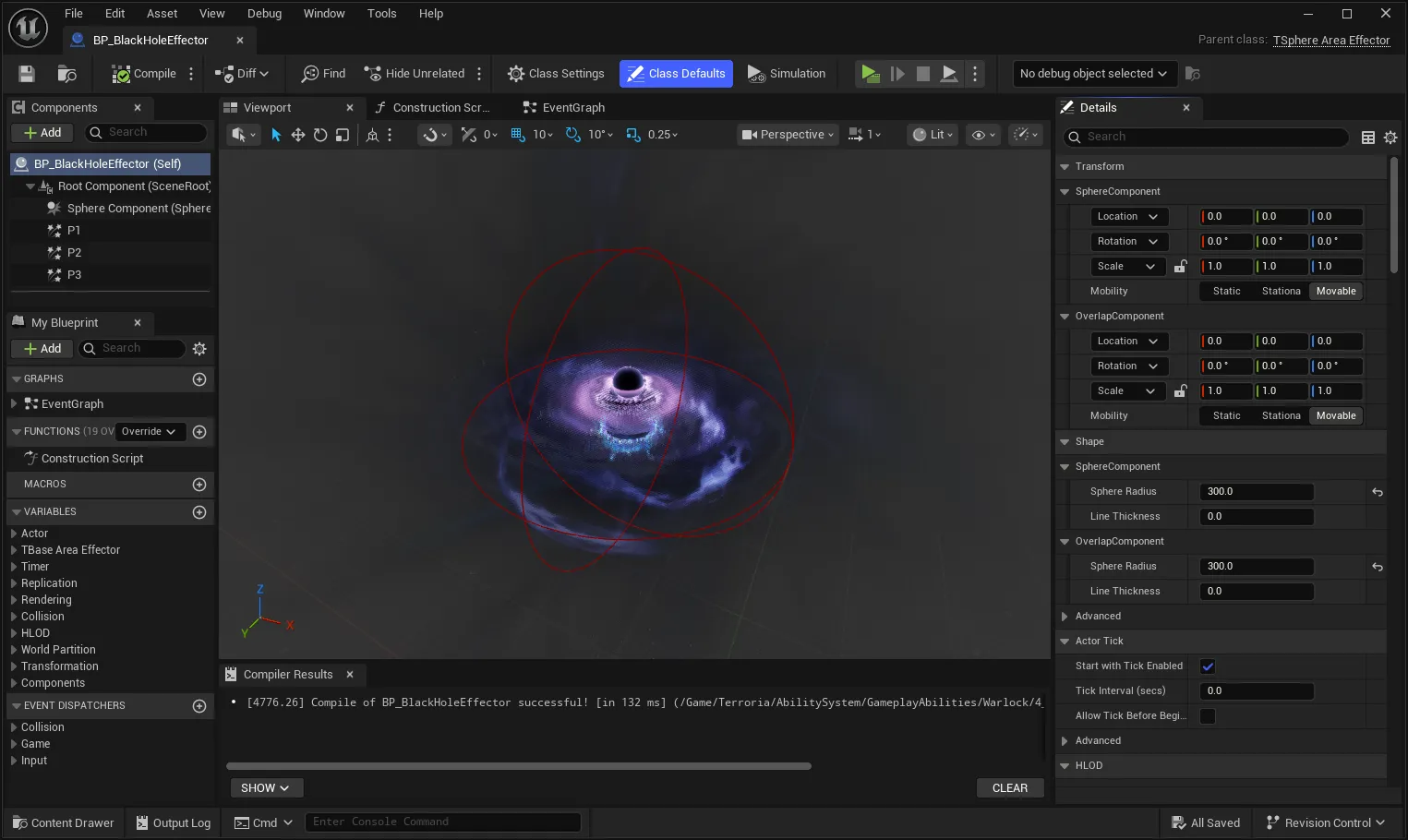This screenshot has width=1408, height=840.
Task: Compile the blueprint
Action: click(144, 74)
